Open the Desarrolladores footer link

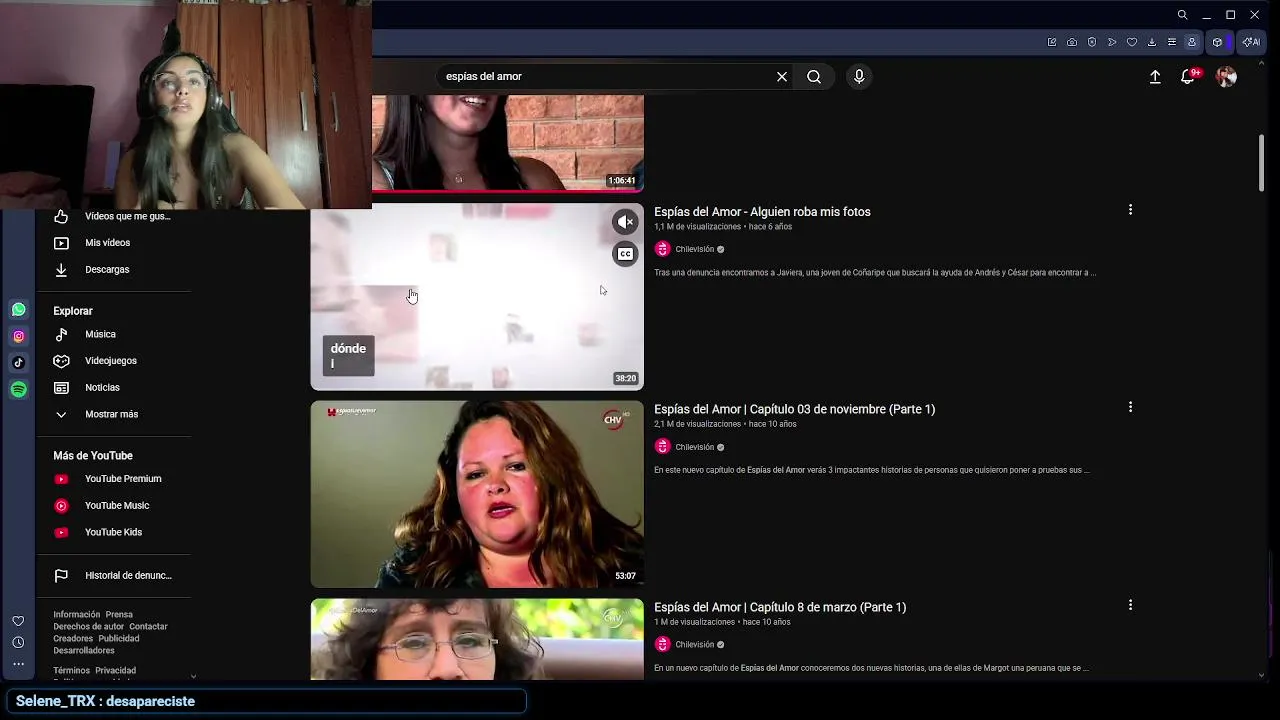click(84, 651)
